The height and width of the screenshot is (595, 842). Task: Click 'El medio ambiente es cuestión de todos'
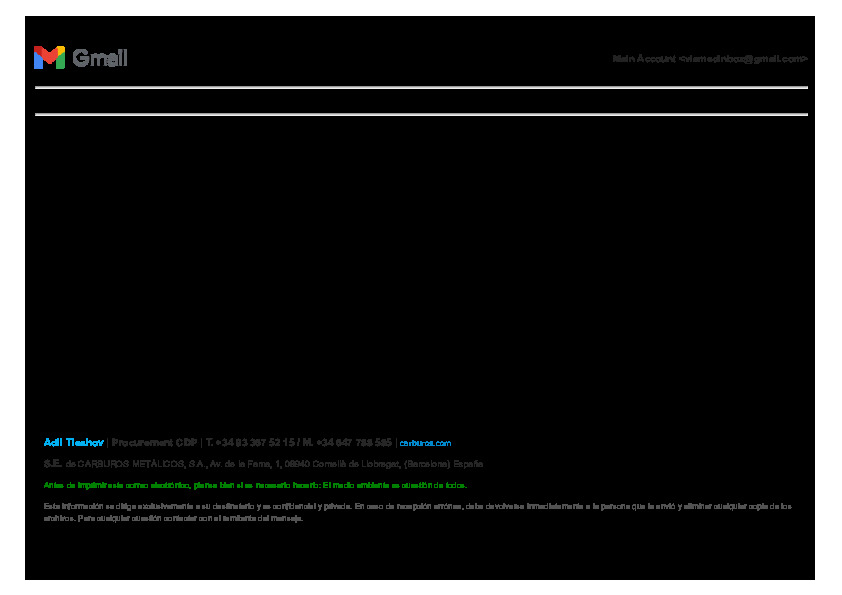[393, 485]
